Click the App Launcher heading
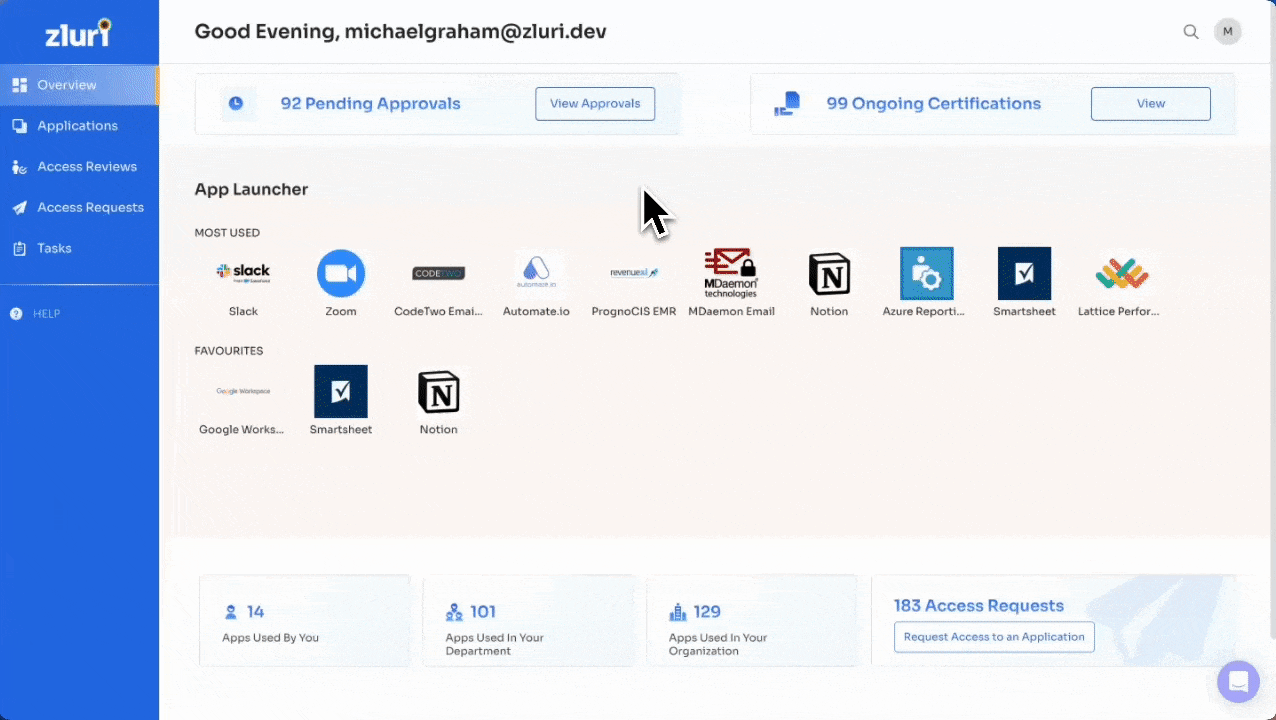 (251, 190)
